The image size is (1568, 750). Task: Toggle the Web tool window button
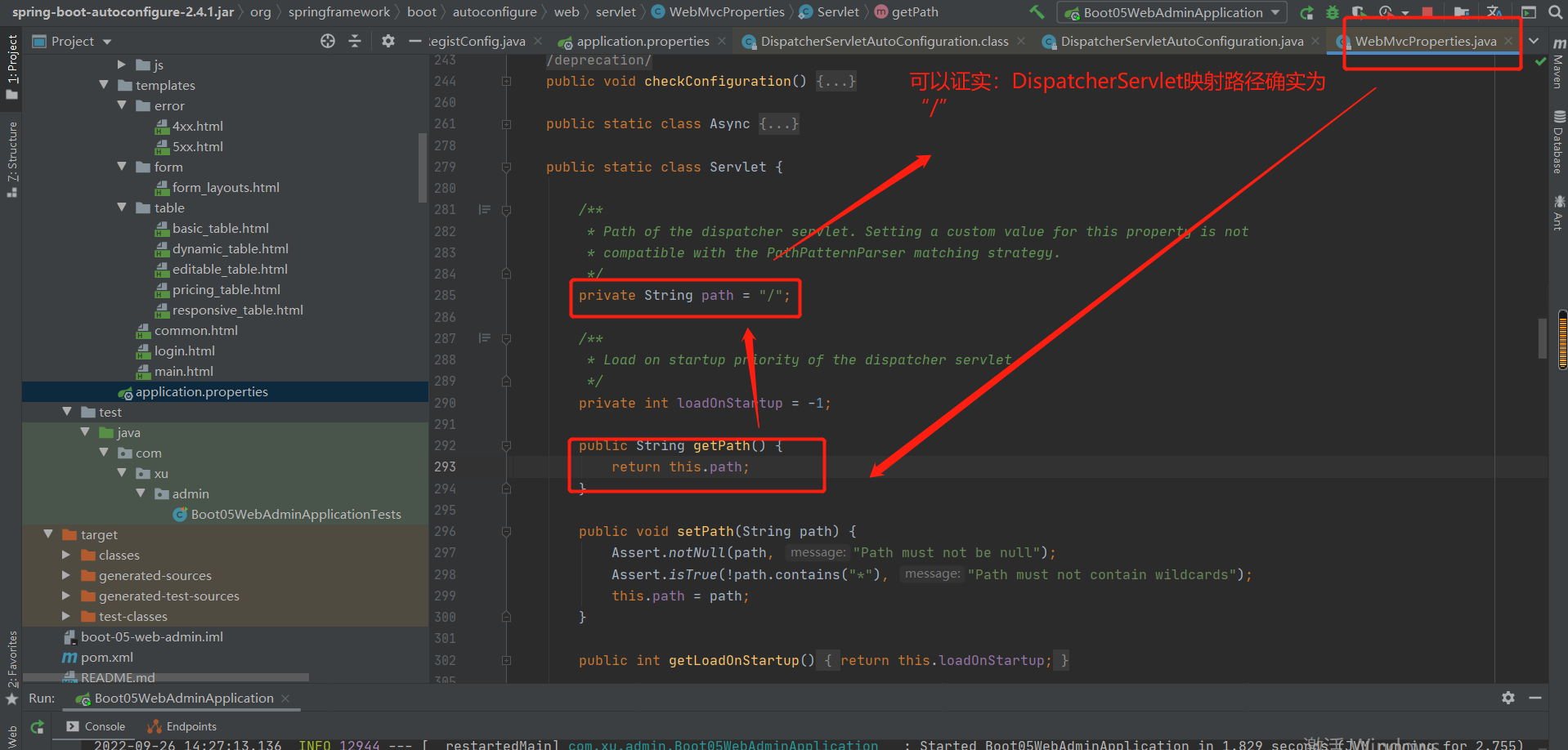(x=11, y=736)
